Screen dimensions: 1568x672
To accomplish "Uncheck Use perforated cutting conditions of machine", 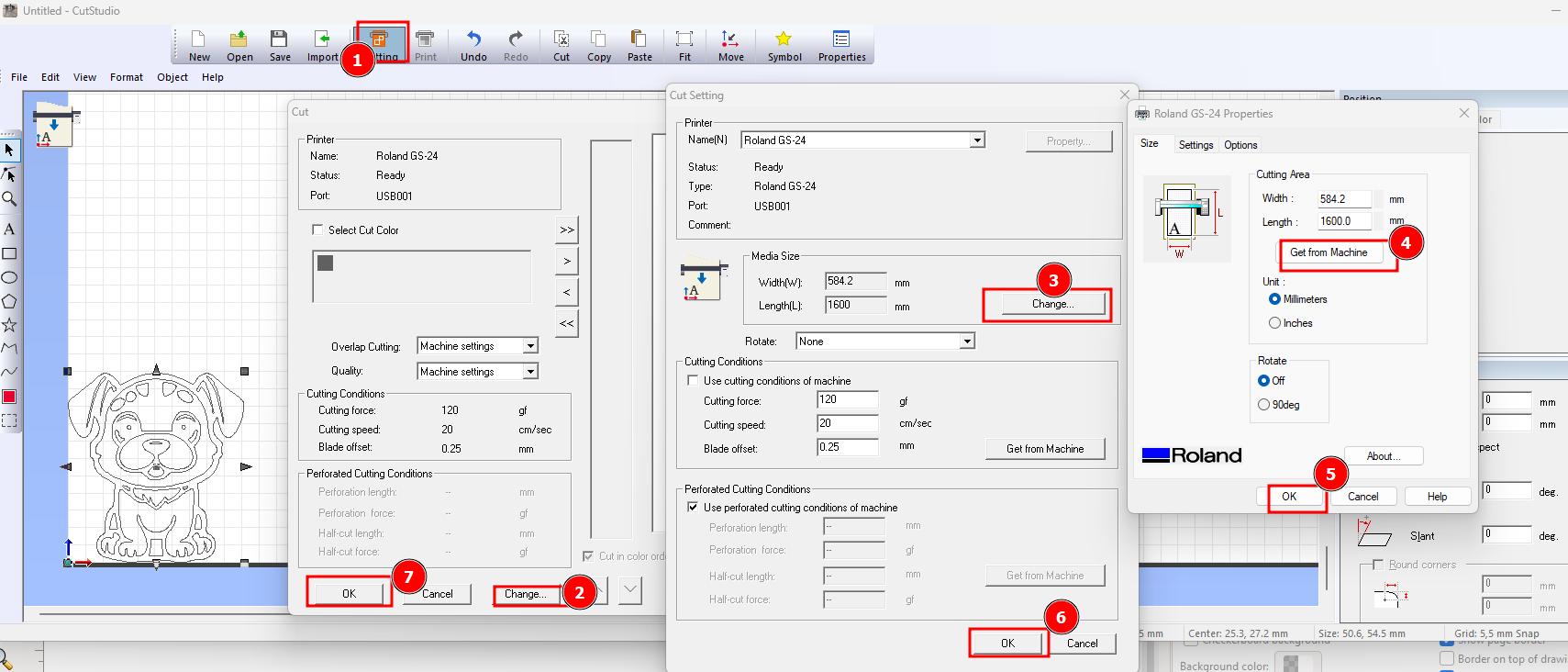I will click(x=693, y=507).
